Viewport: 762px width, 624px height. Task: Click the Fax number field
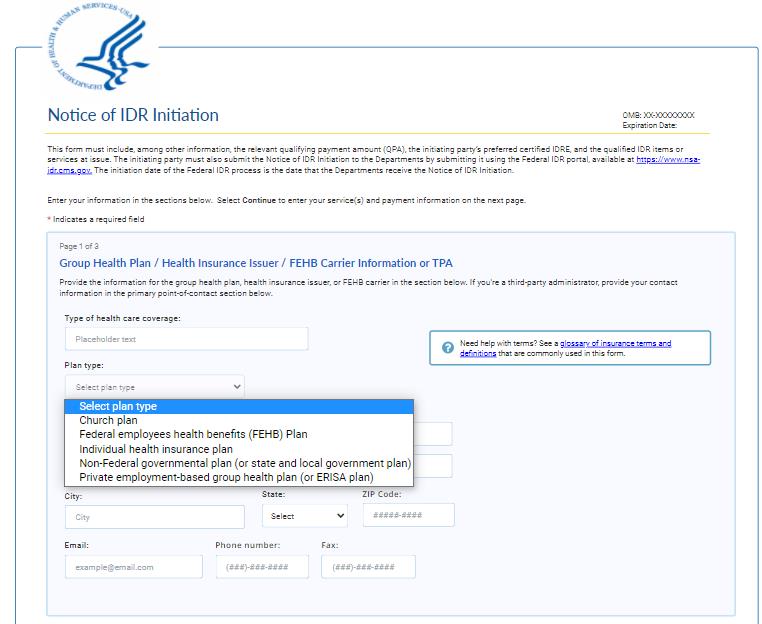(x=367, y=567)
